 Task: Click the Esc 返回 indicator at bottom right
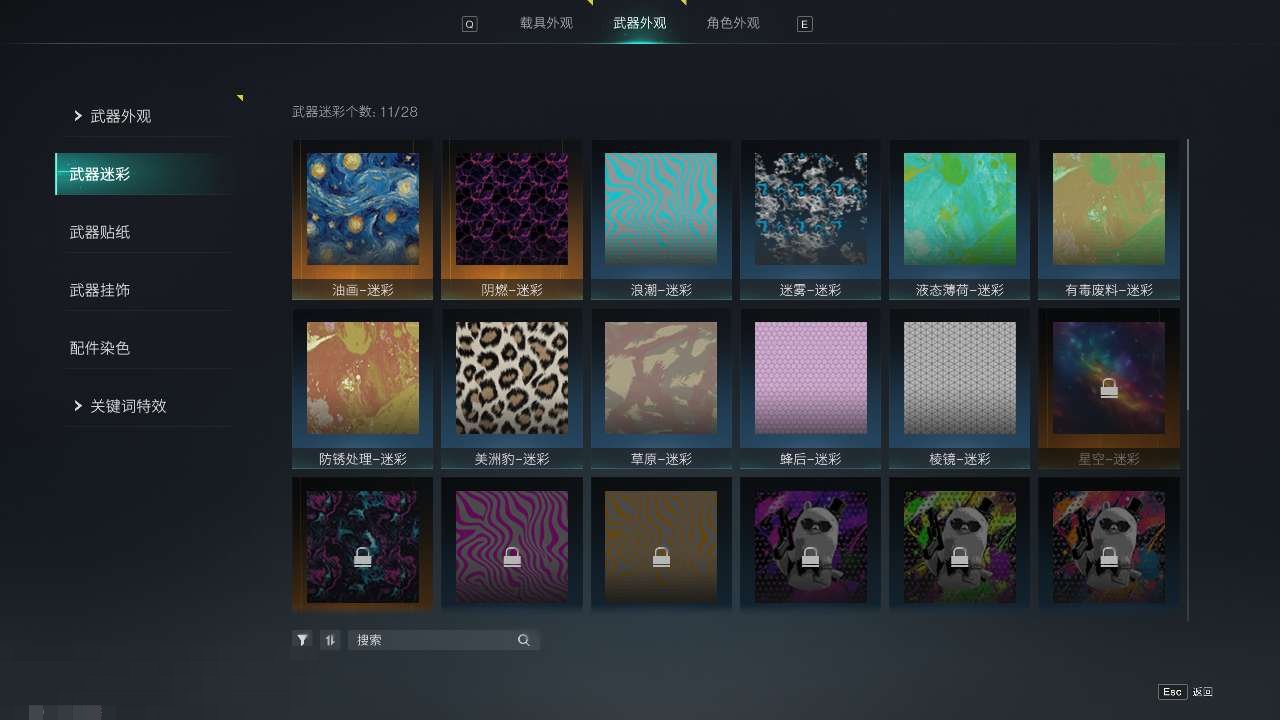(x=1185, y=691)
